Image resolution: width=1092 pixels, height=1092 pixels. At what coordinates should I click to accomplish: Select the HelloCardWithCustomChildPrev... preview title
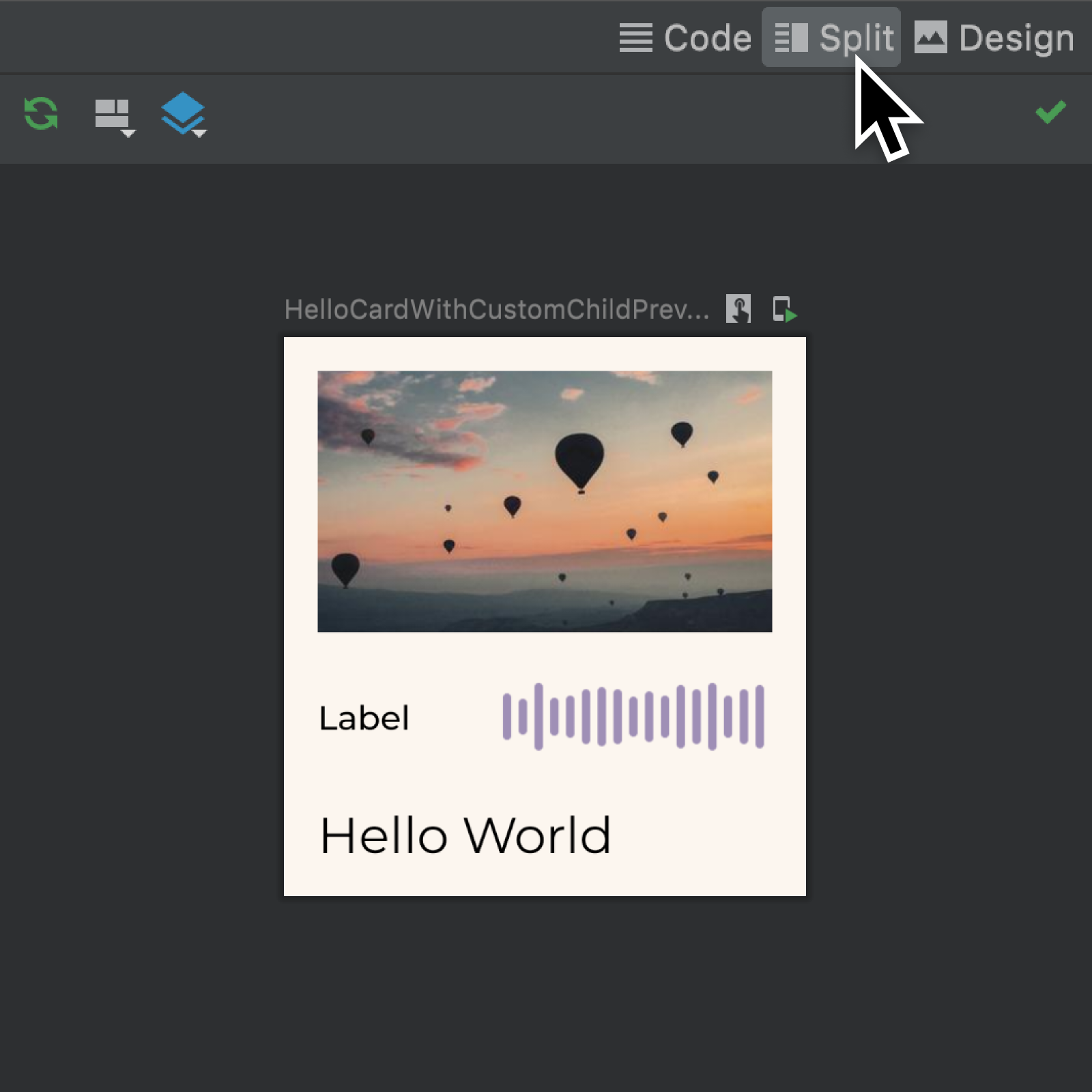497,309
